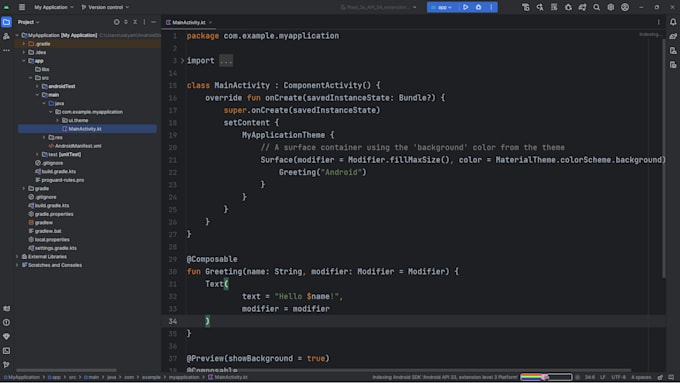Collapse the app module folder
This screenshot has width=680, height=383.
(23, 61)
